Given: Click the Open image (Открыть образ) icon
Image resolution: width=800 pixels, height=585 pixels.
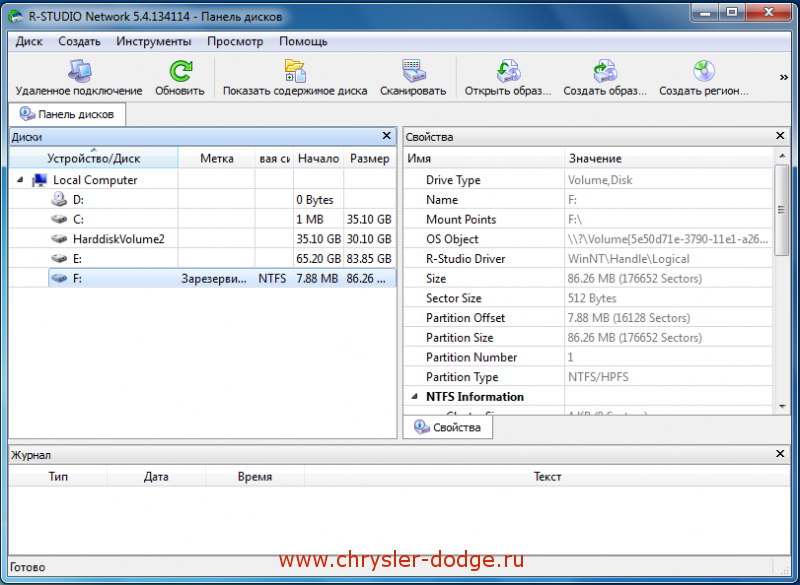Looking at the screenshot, I should pos(508,71).
